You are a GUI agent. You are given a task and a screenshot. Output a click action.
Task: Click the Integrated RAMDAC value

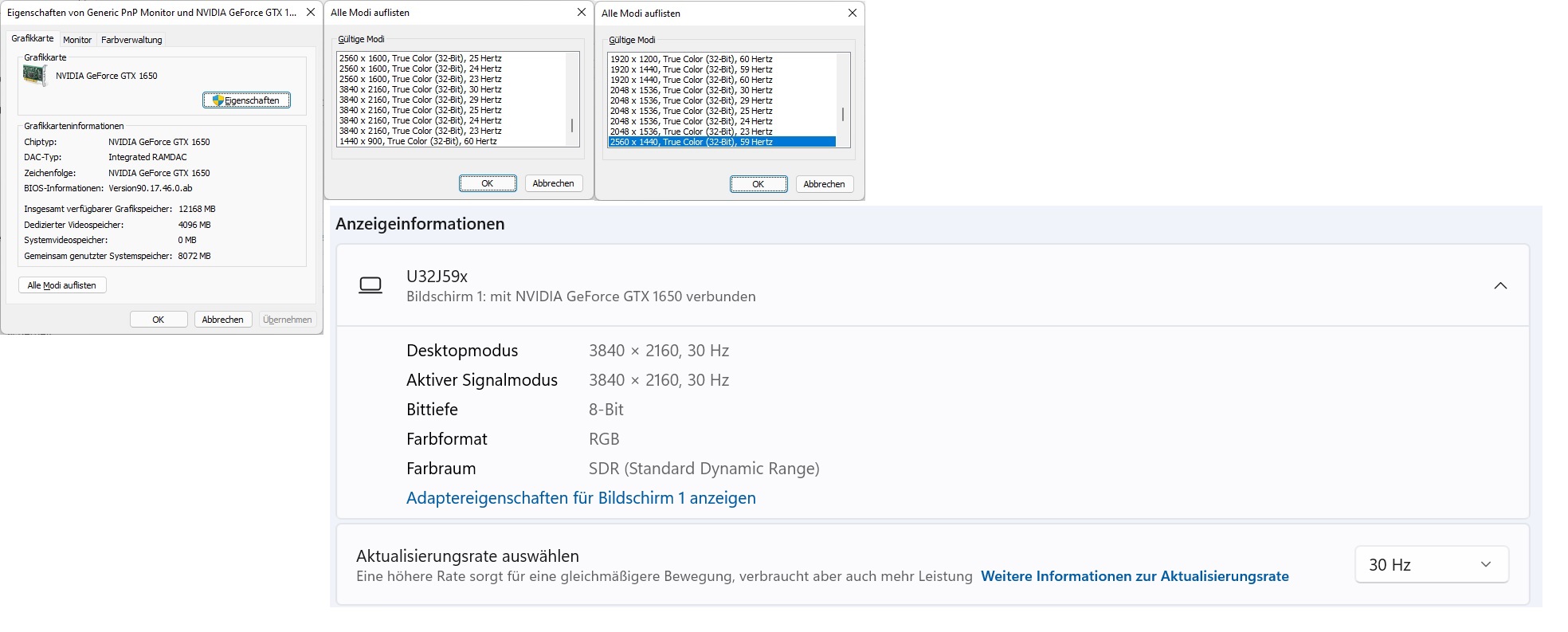click(x=147, y=157)
